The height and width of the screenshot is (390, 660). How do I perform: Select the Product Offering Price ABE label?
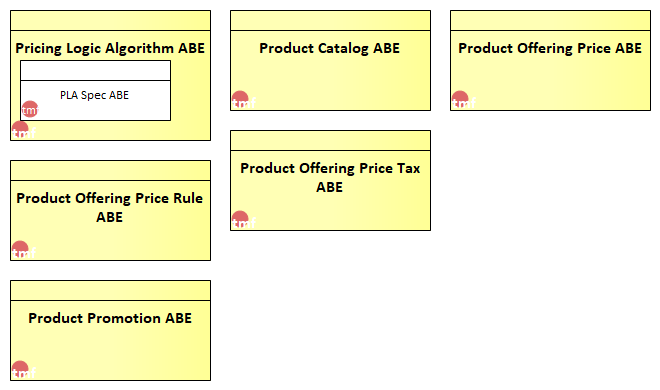pos(550,48)
